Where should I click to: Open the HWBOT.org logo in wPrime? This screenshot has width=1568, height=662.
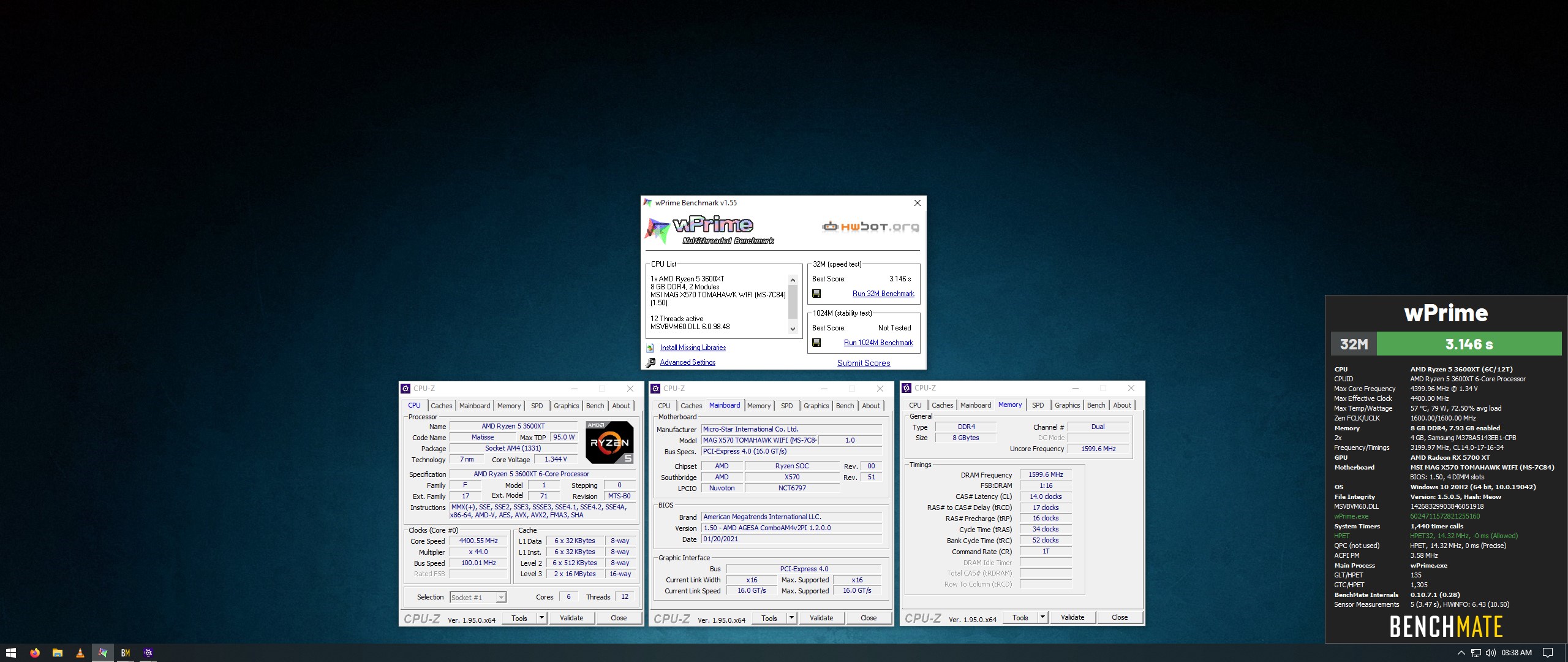870,227
